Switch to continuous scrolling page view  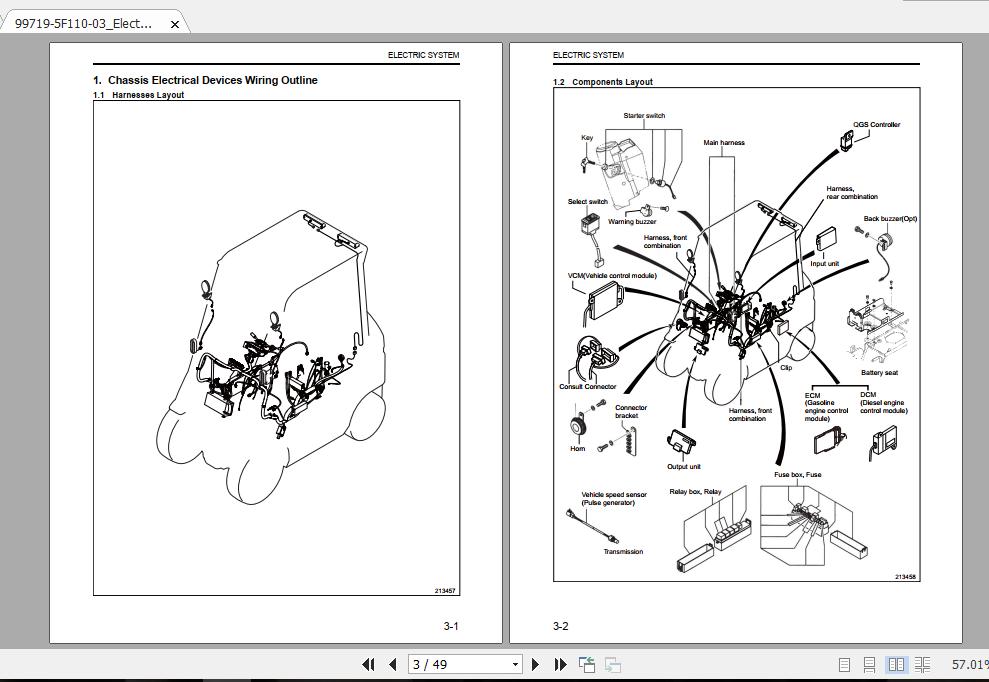coord(870,664)
